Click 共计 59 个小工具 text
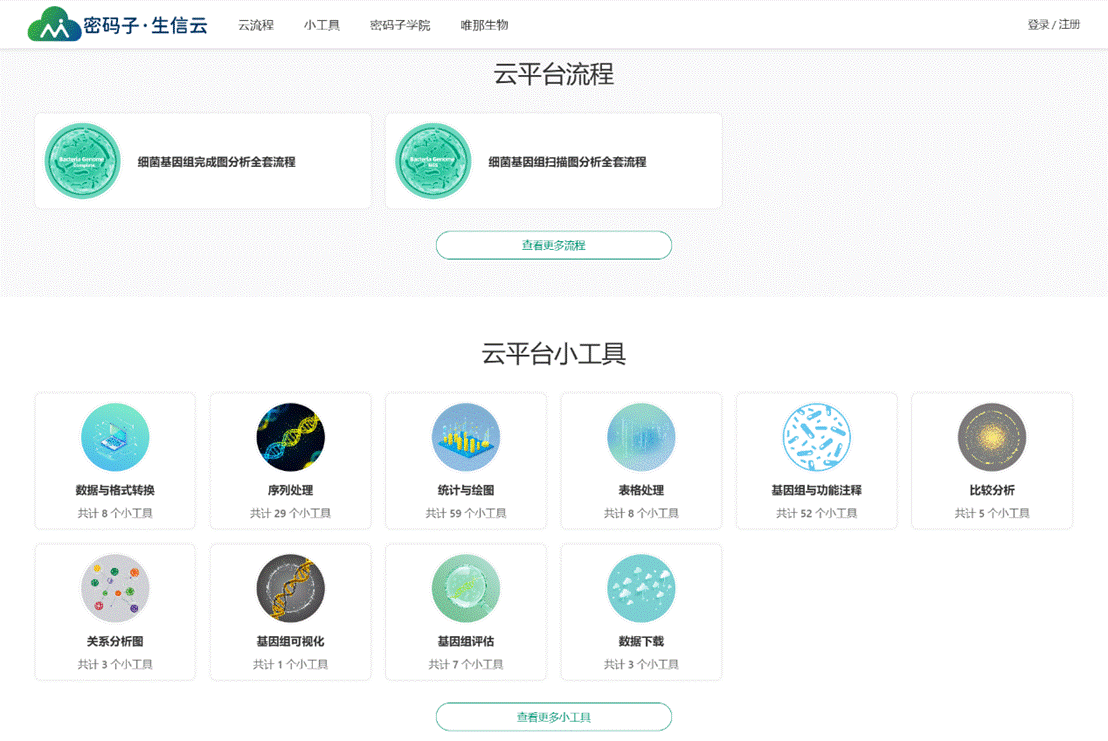 pos(466,514)
